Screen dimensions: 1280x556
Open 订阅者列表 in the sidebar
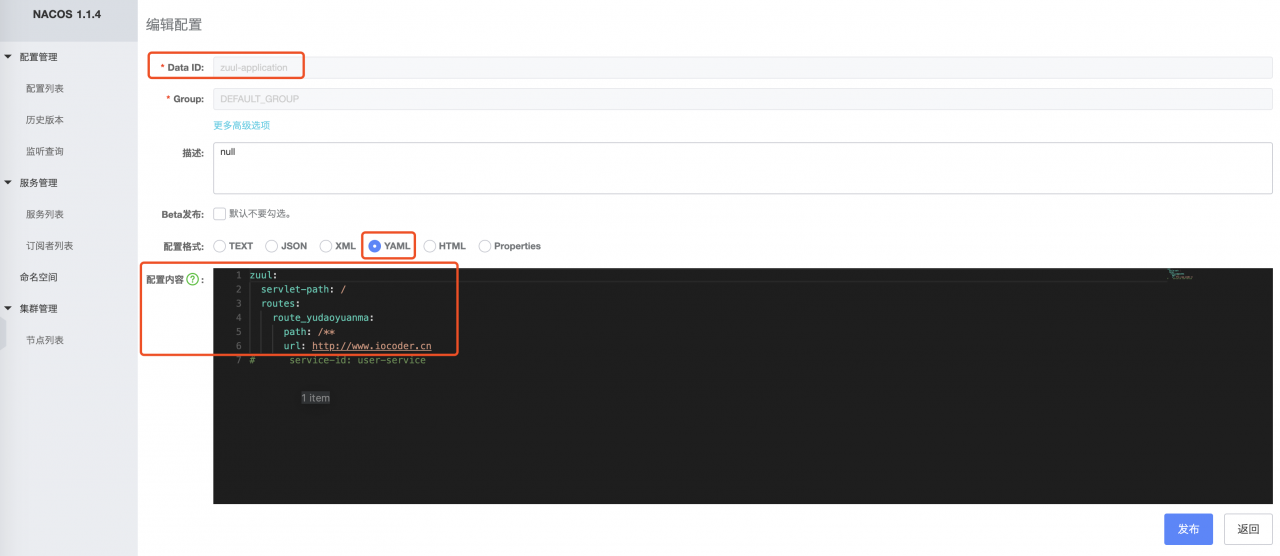click(50, 246)
